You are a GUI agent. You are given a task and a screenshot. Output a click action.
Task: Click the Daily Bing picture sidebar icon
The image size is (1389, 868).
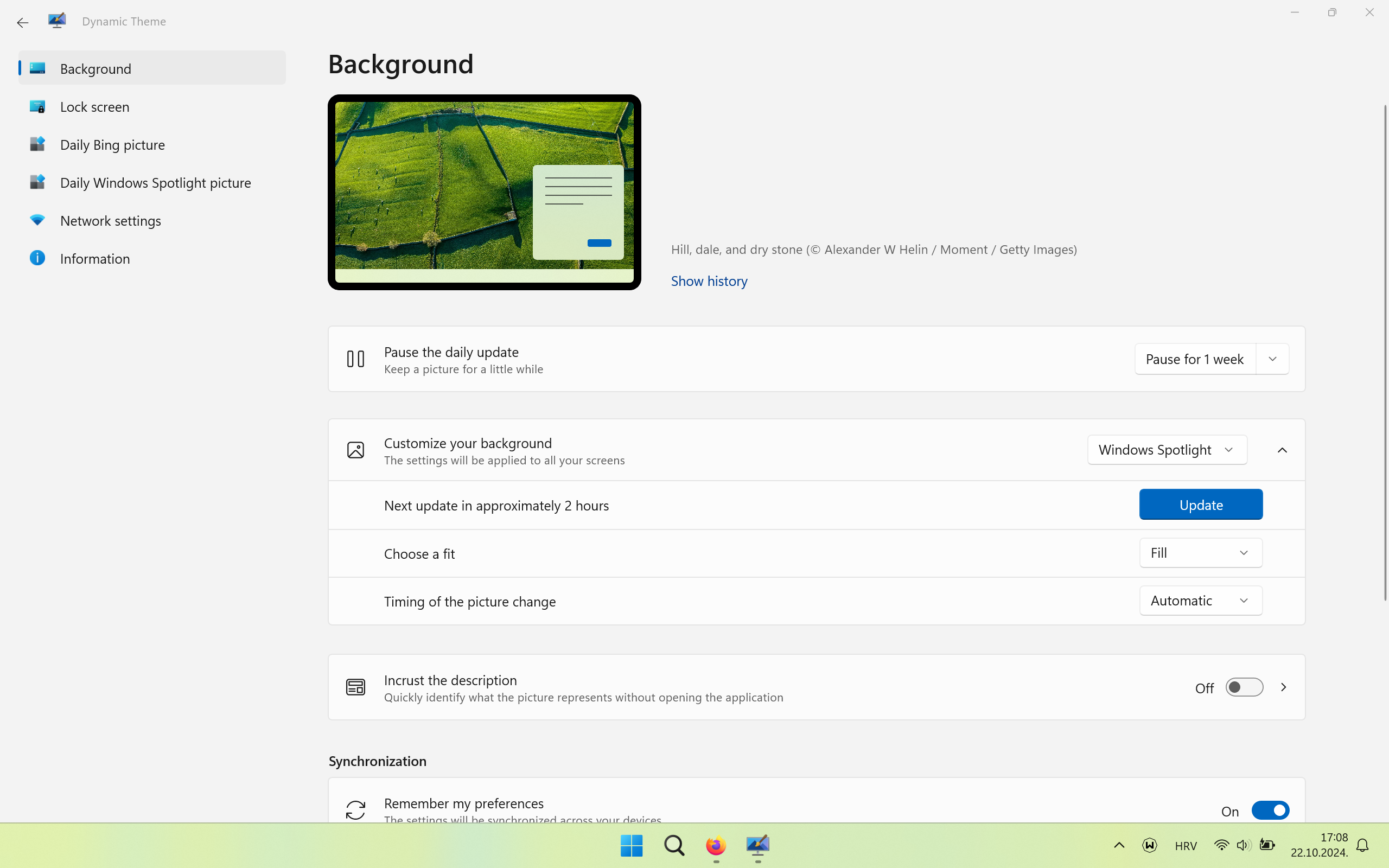pyautogui.click(x=37, y=144)
